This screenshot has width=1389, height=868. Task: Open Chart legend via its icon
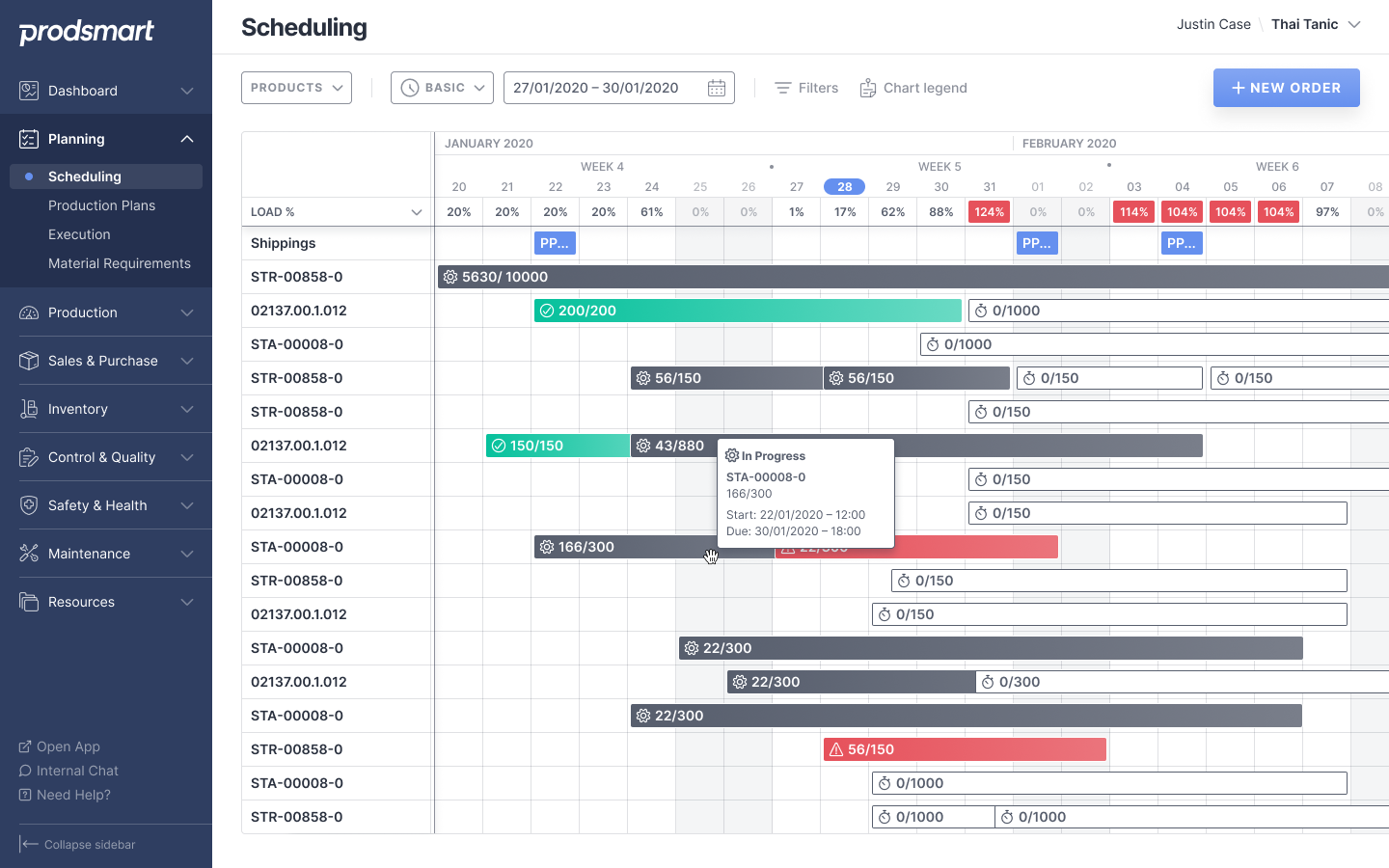(868, 88)
